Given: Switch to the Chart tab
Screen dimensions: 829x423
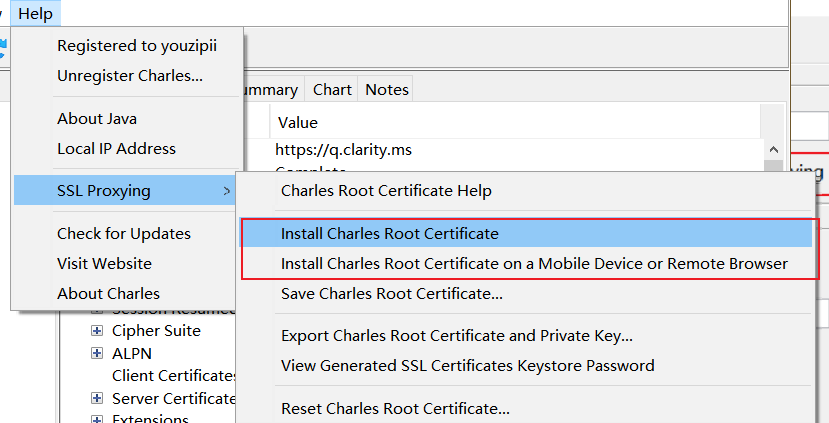Looking at the screenshot, I should 332,89.
